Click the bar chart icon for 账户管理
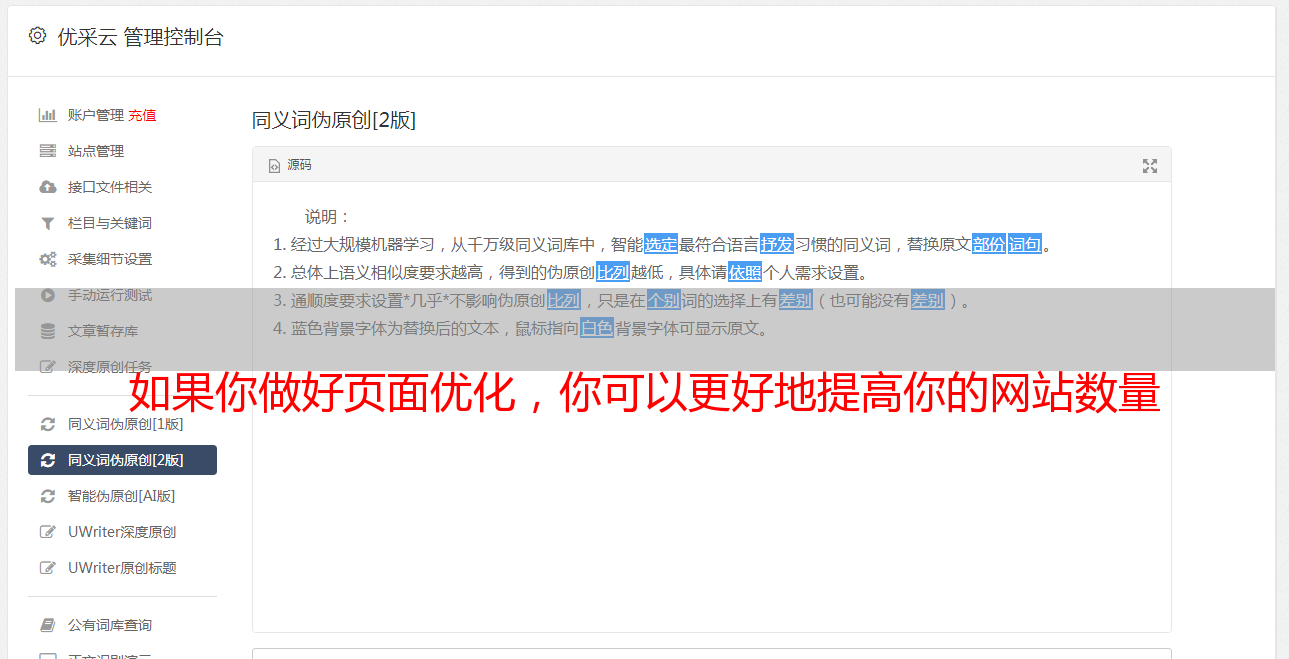 coord(47,115)
